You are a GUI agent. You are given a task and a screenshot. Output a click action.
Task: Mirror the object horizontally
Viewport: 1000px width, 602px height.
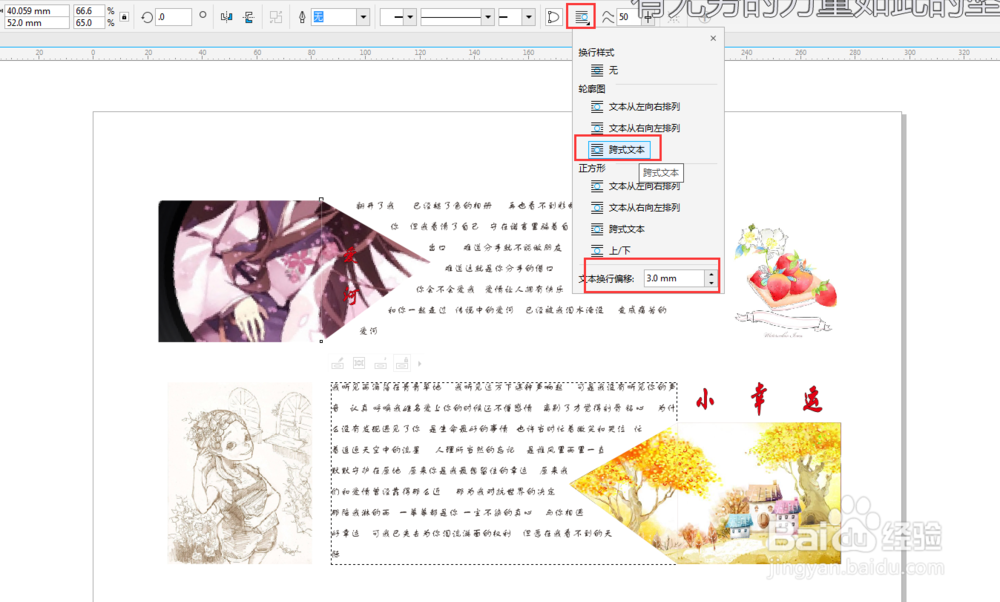(226, 17)
